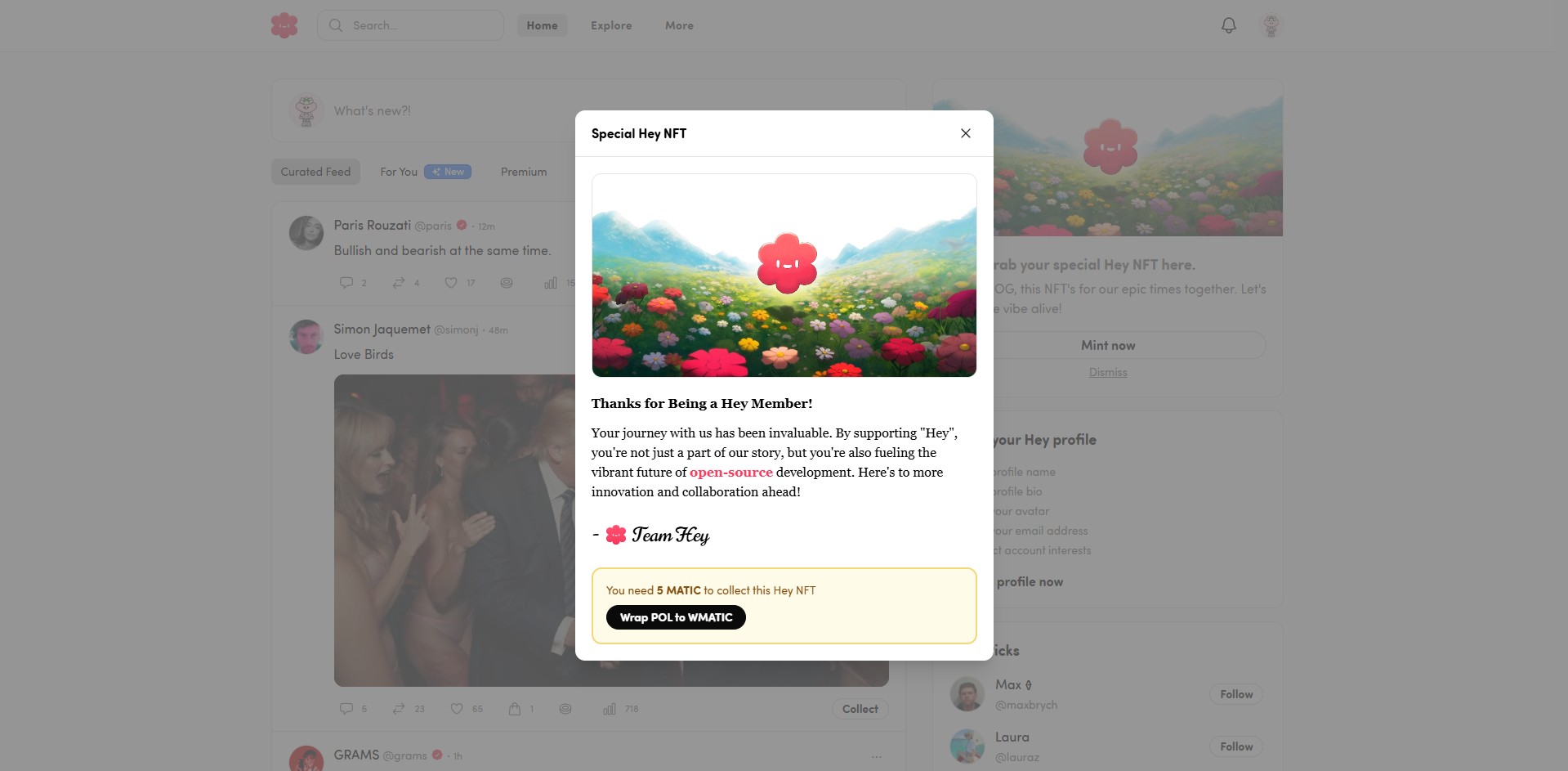This screenshot has width=1568, height=771.
Task: Click mirror icon on Paris Rouzati's post
Action: click(x=399, y=283)
